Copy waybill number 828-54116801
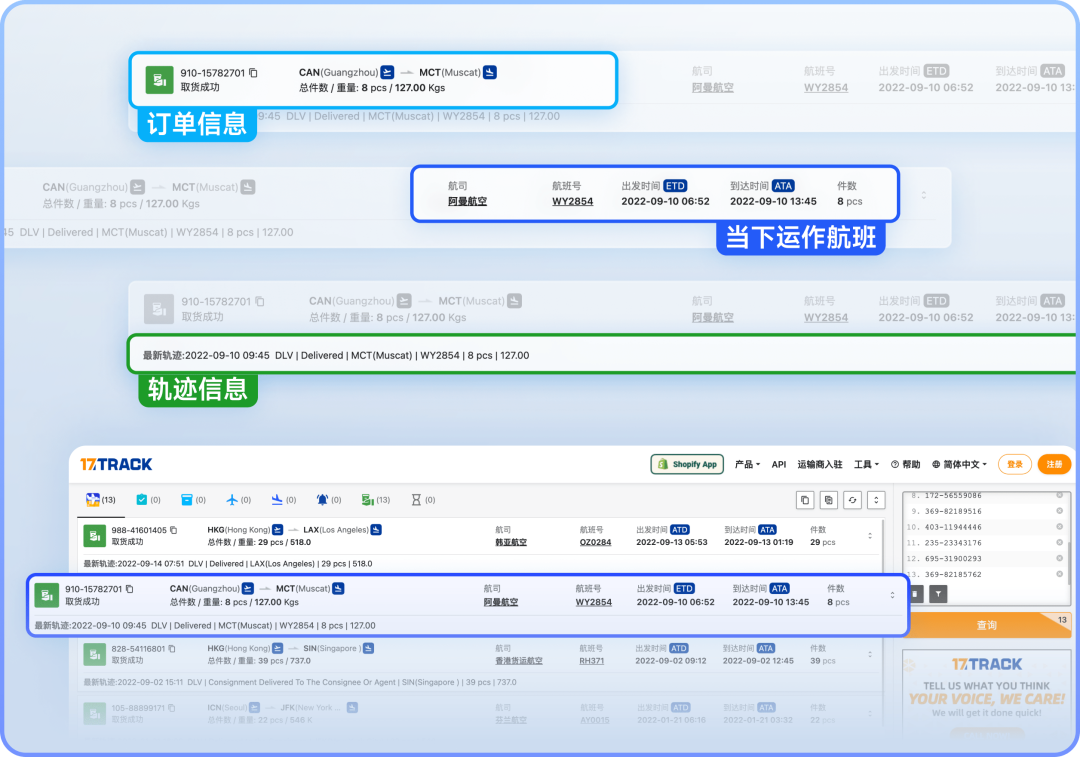1080x757 pixels. click(x=172, y=649)
